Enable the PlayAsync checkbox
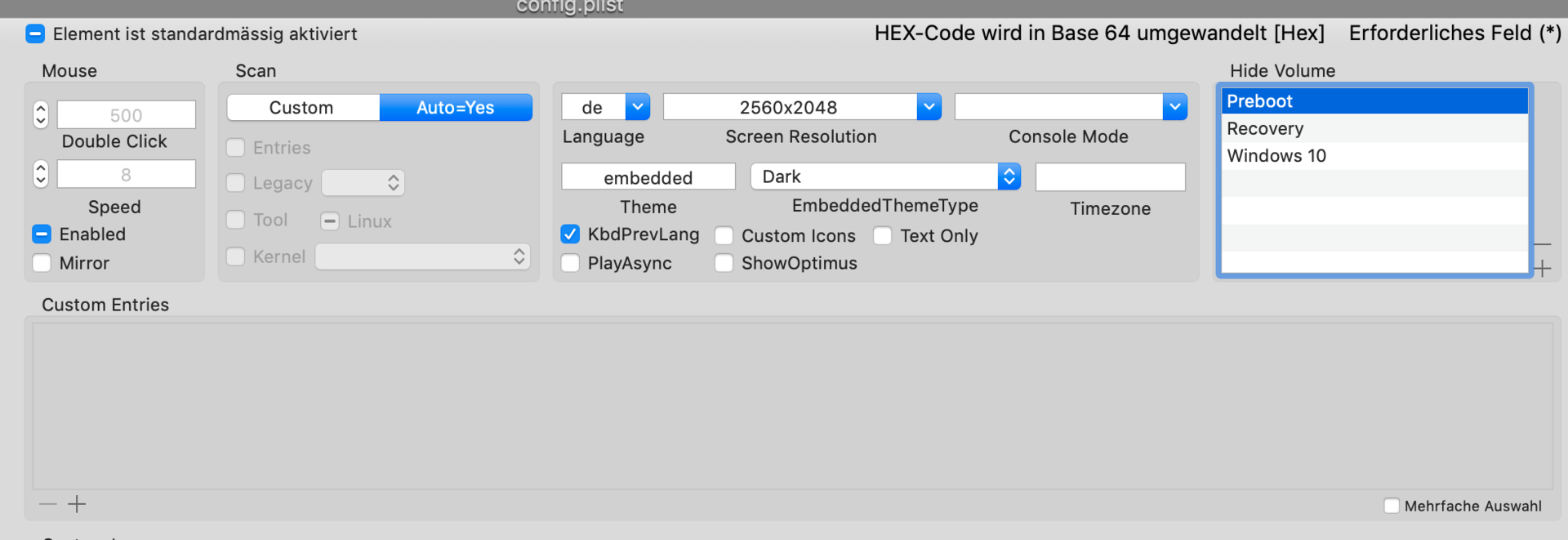This screenshot has height=540, width=1568. click(570, 263)
